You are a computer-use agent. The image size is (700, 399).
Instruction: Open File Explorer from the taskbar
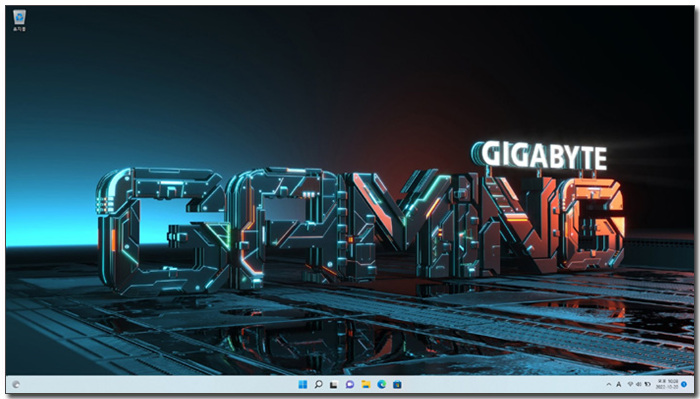pos(366,384)
